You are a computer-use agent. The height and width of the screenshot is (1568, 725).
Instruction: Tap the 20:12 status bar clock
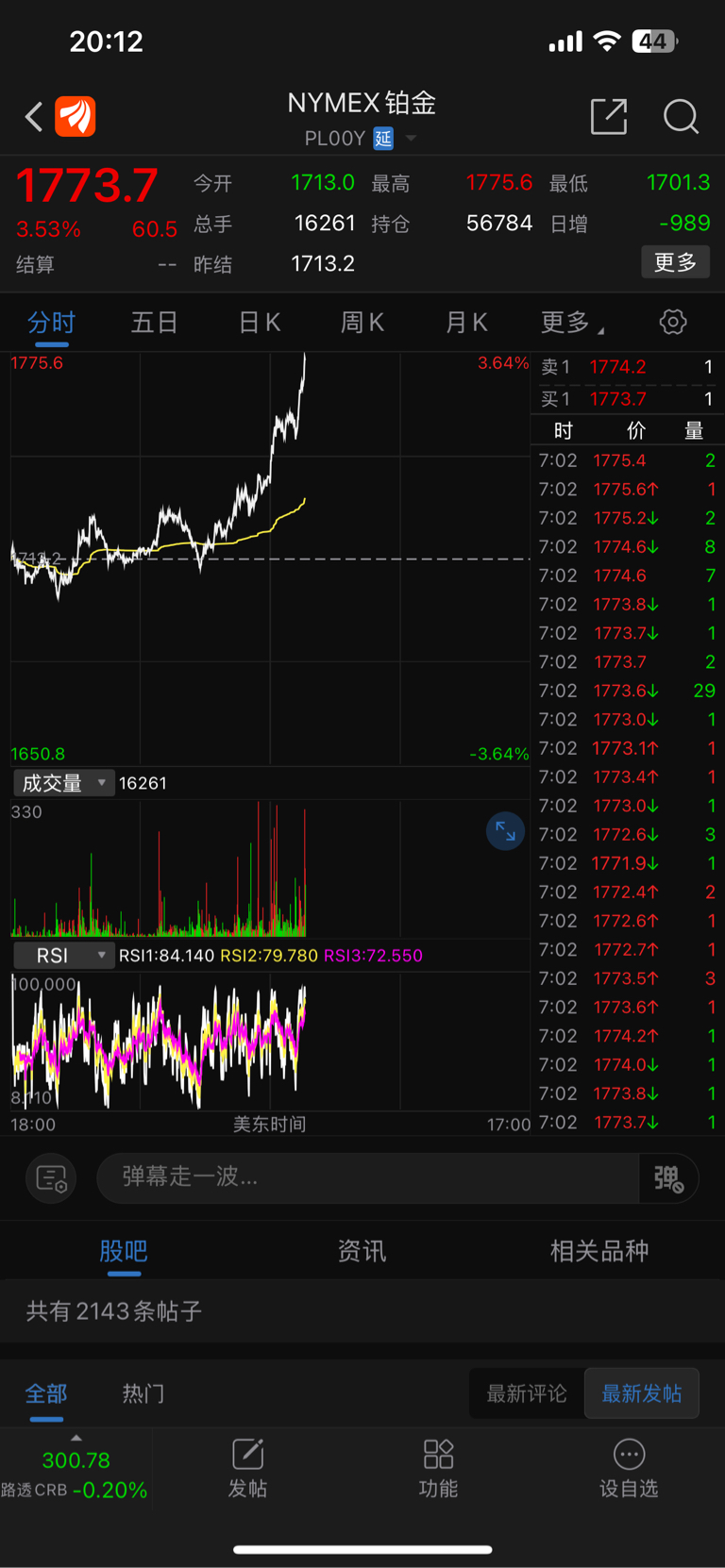coord(107,42)
